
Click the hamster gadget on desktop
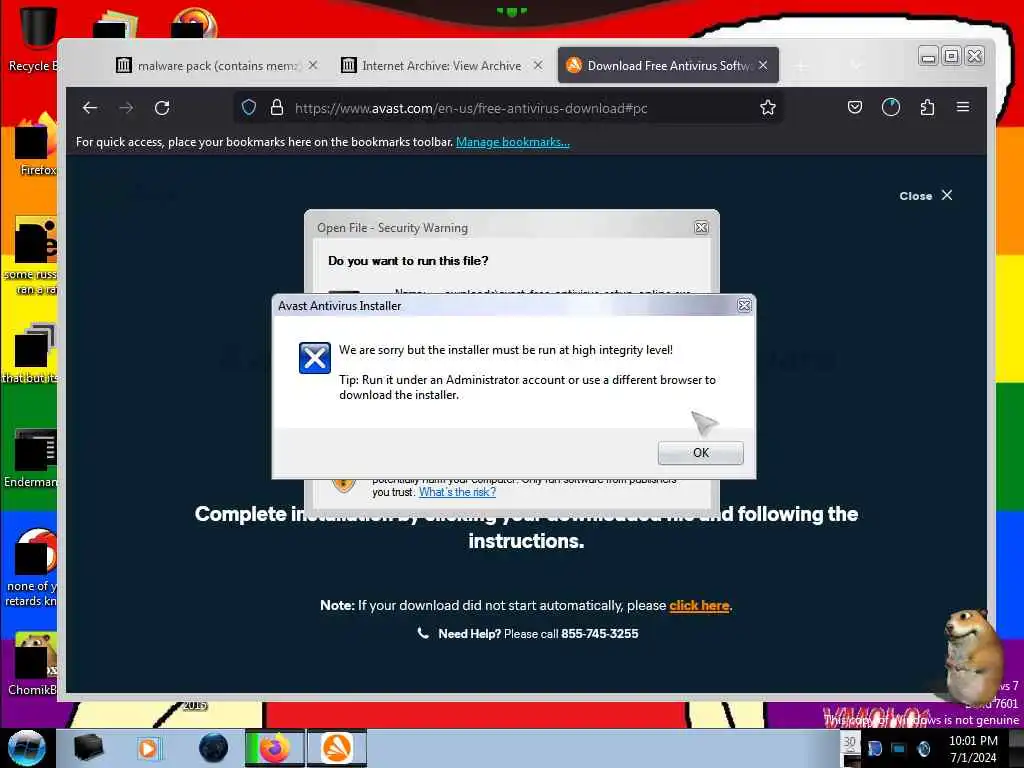972,656
